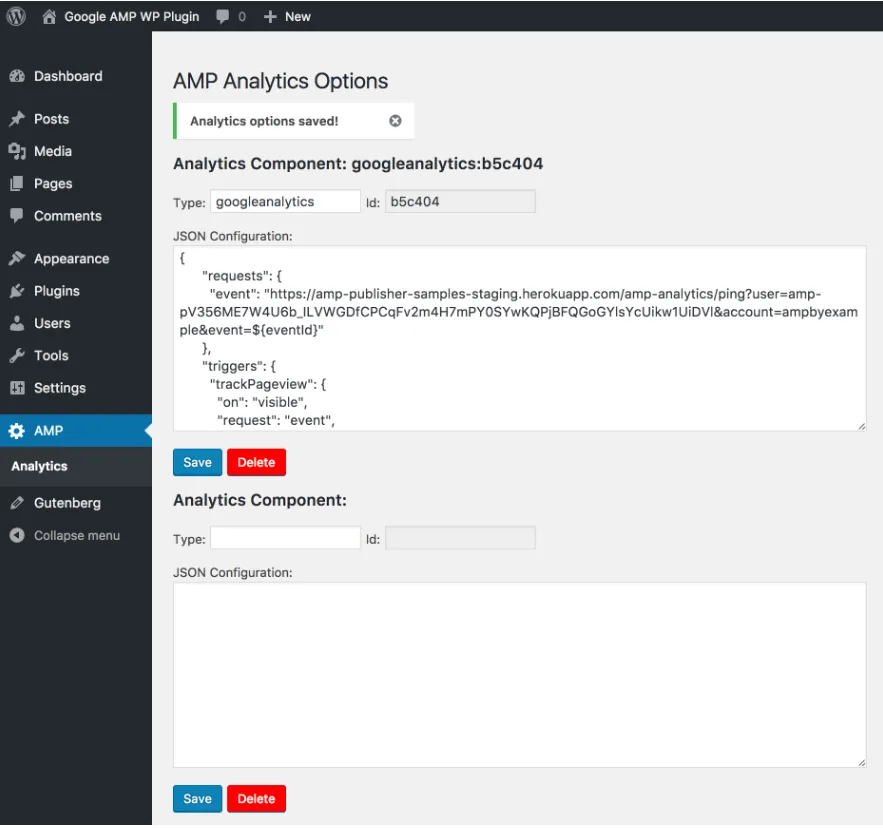Open Comments menu item
883x828 pixels.
pyautogui.click(x=76, y=216)
